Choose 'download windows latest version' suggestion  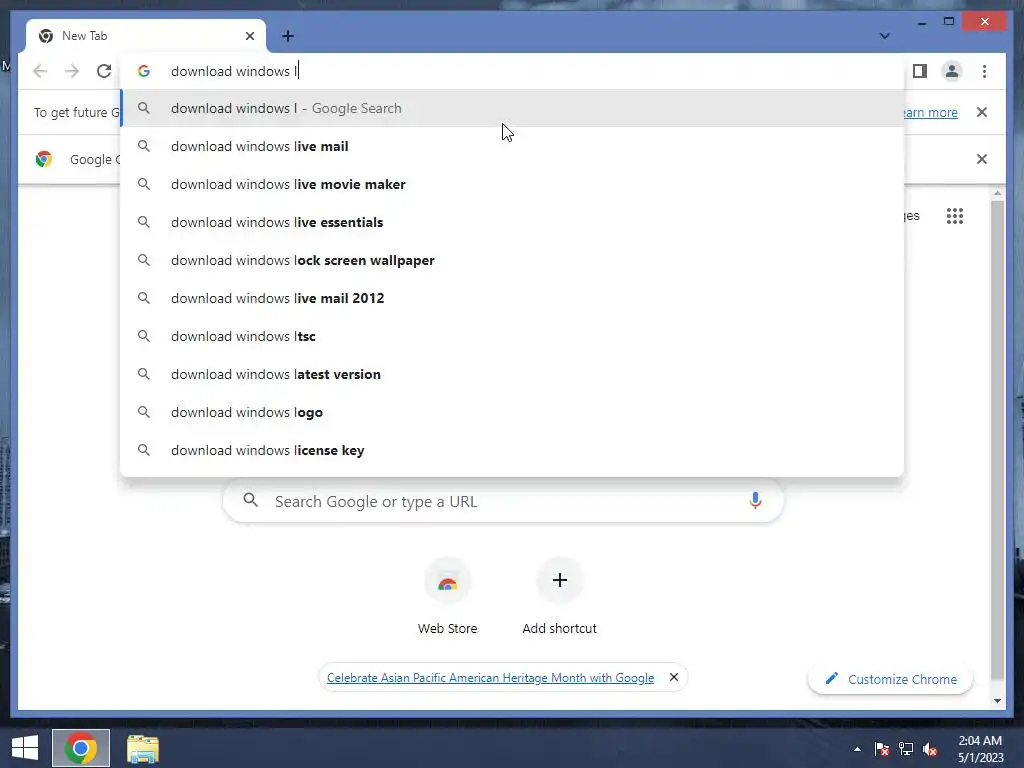point(513,374)
